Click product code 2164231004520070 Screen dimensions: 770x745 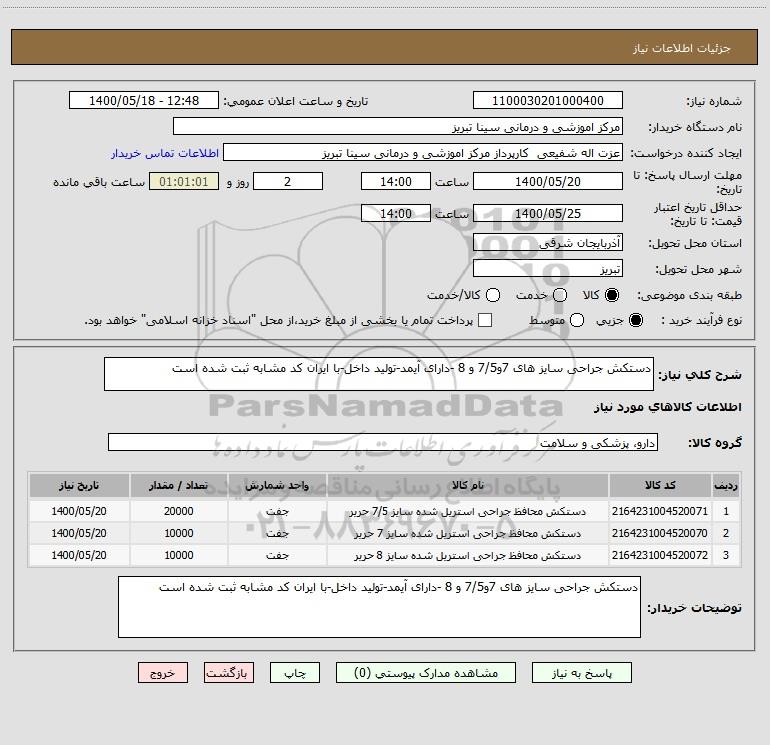660,533
